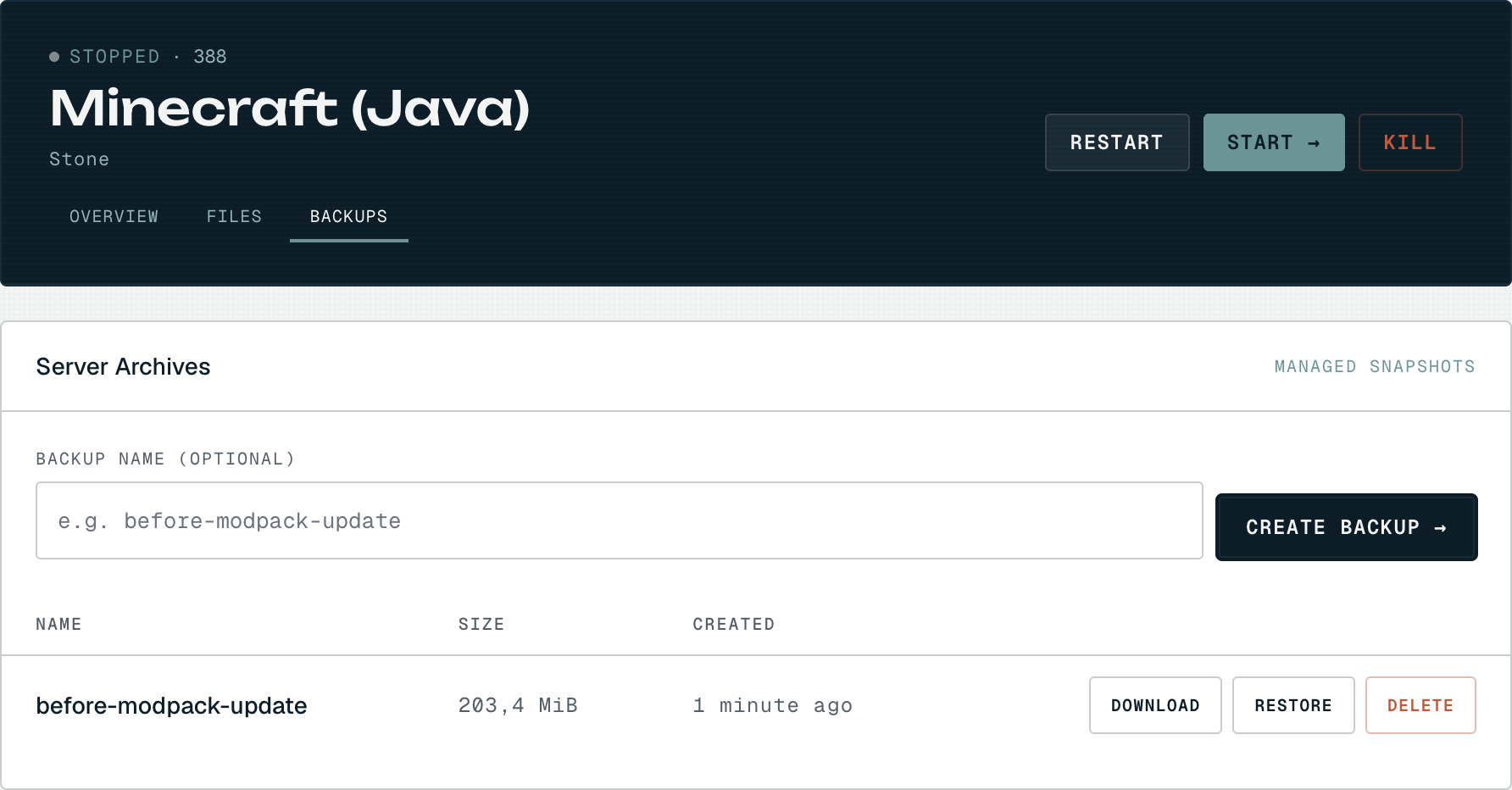
Task: Open the FILES tab
Action: pyautogui.click(x=234, y=216)
